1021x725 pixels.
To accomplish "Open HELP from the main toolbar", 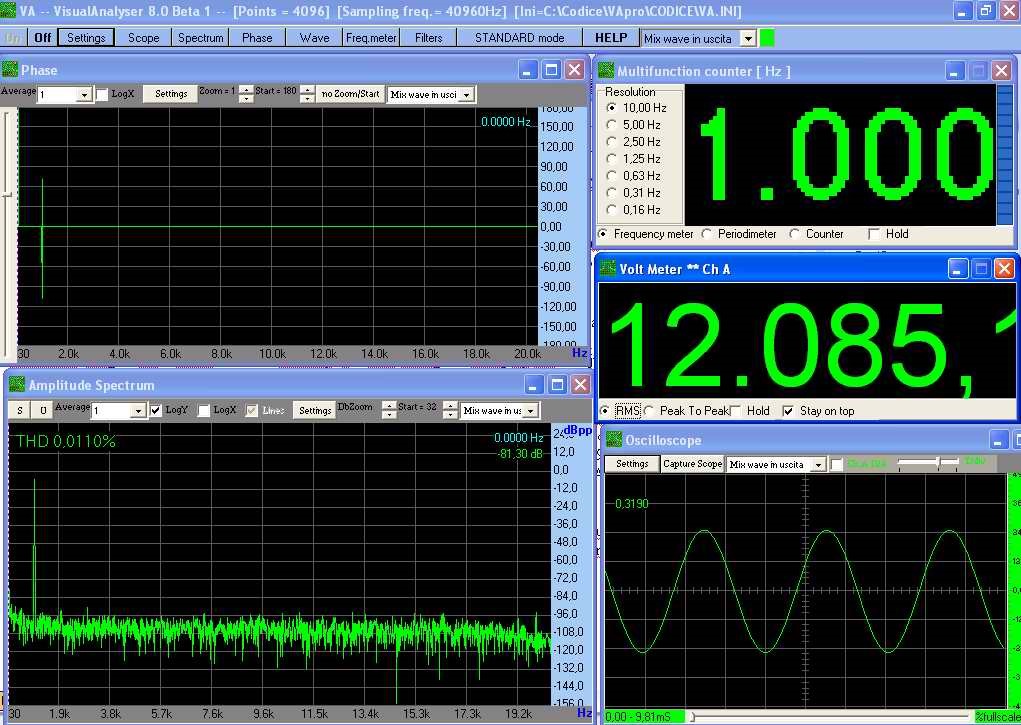I will coord(611,37).
